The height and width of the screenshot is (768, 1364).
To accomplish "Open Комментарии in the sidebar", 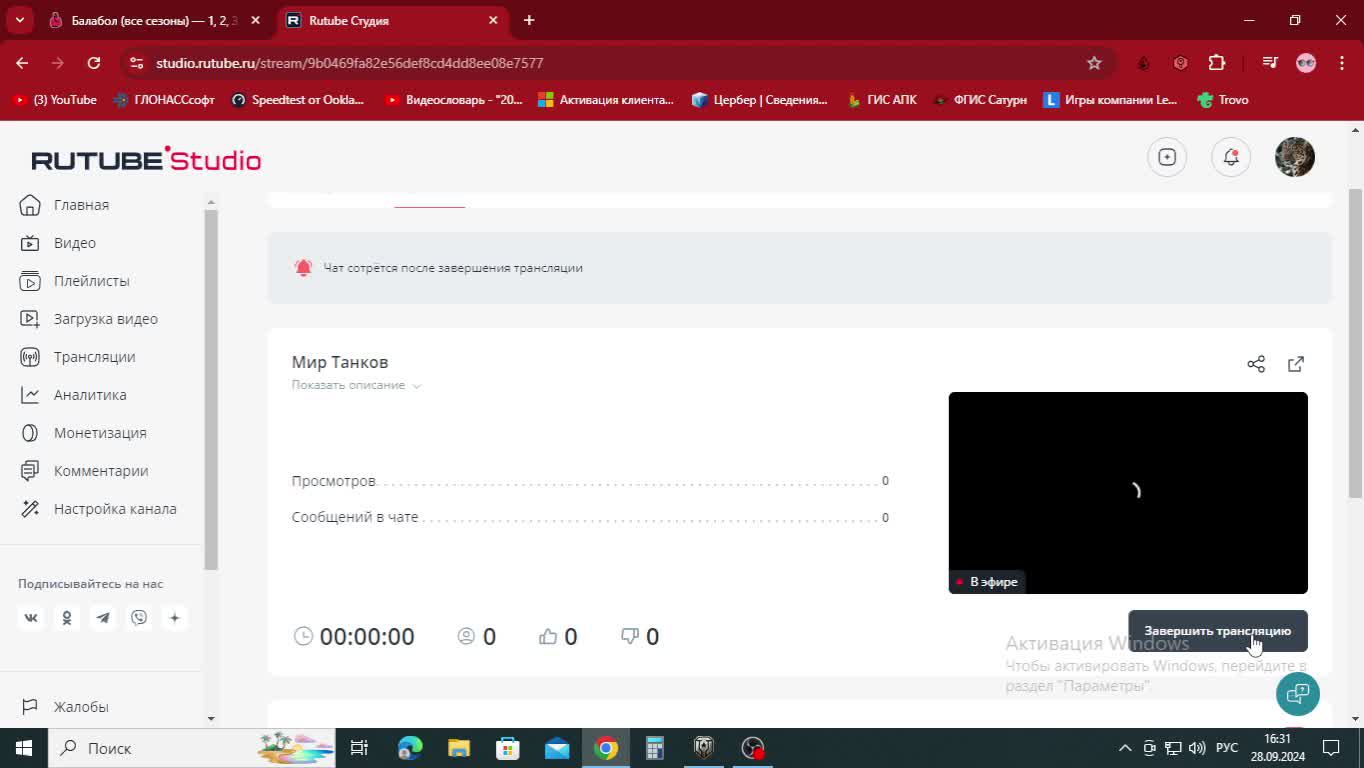I will click(x=101, y=471).
